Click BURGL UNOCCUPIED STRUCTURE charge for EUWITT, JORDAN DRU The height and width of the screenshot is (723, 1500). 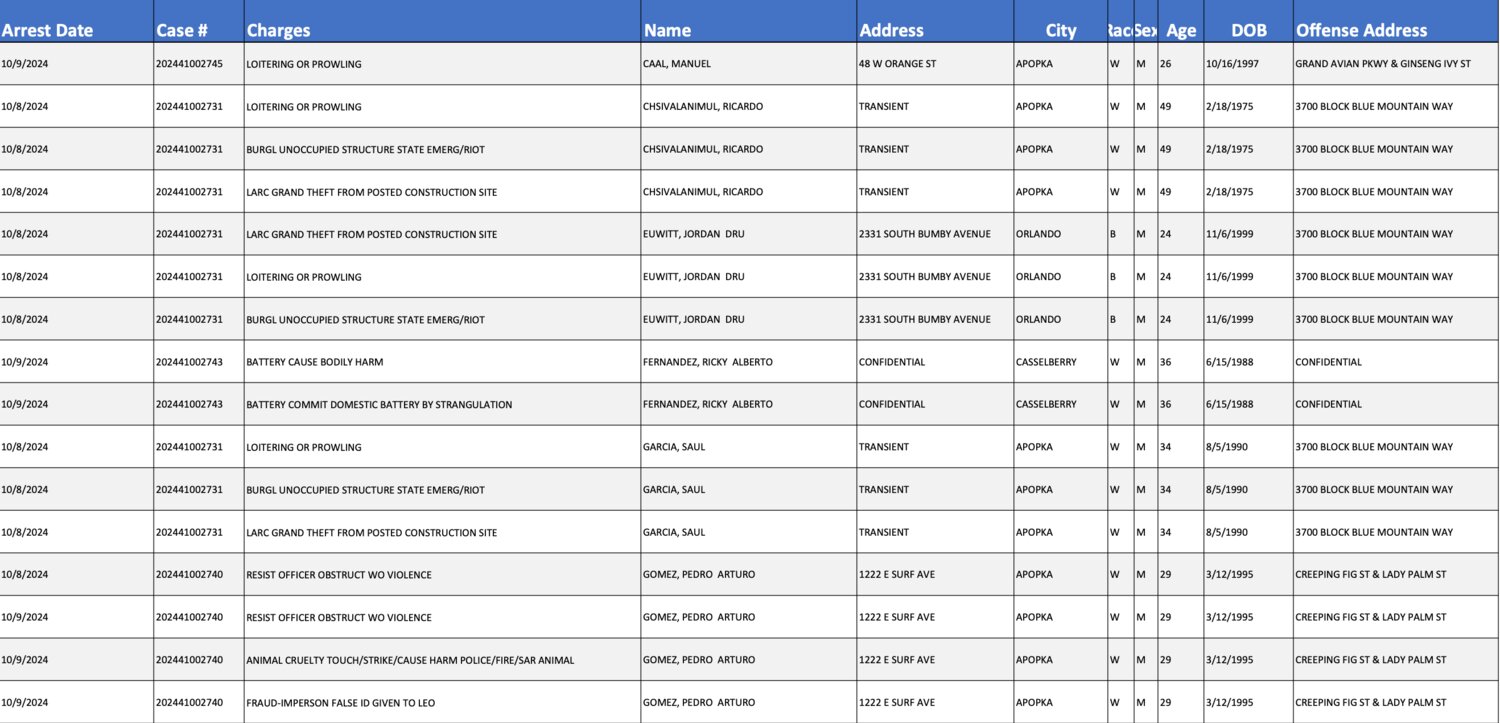365,320
